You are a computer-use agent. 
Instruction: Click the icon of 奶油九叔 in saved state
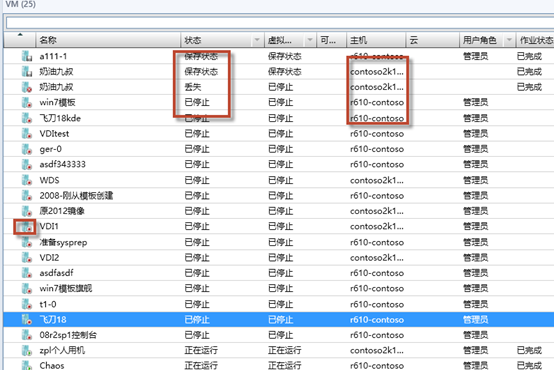click(27, 72)
